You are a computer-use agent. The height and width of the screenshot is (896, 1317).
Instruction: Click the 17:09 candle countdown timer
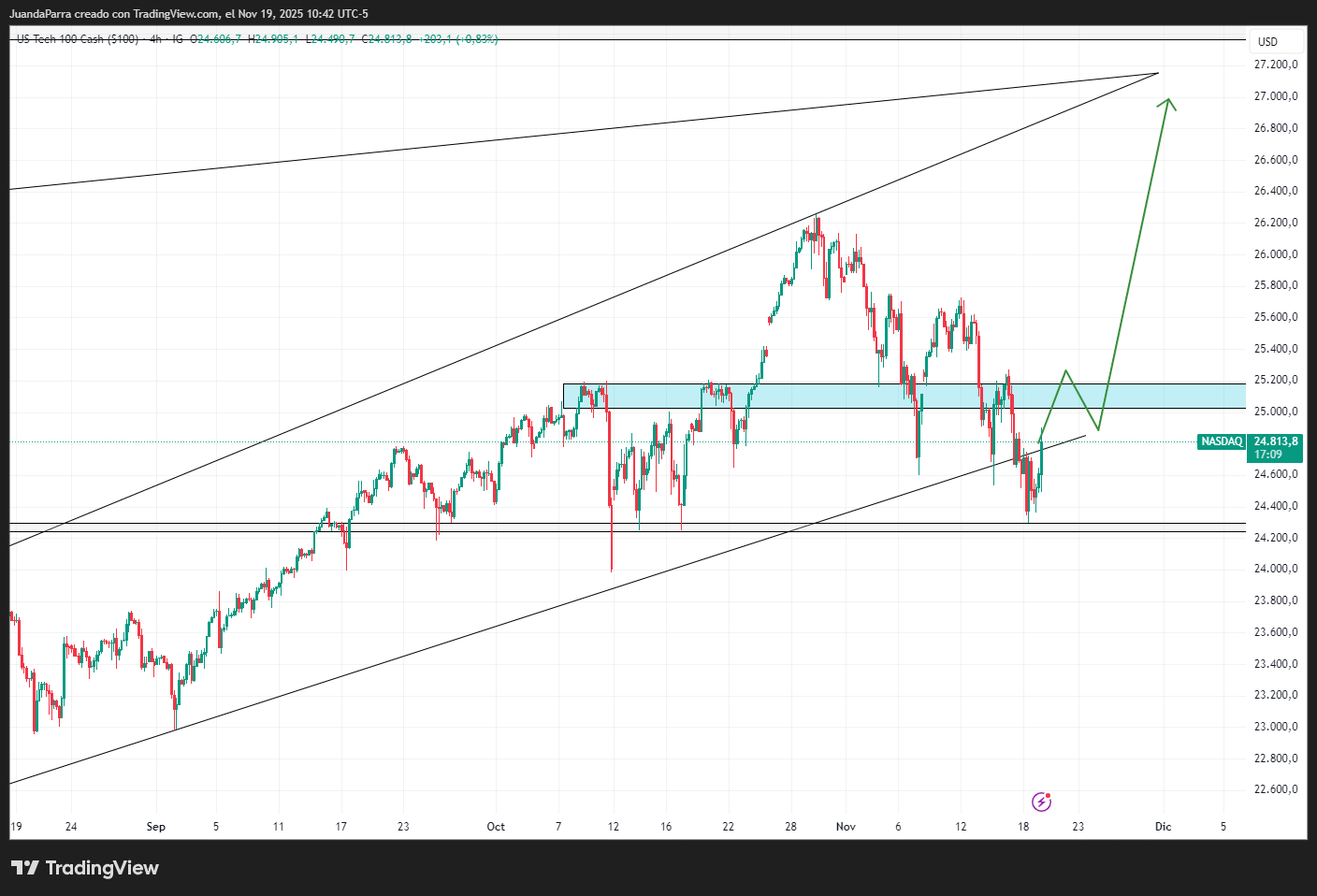point(1268,455)
